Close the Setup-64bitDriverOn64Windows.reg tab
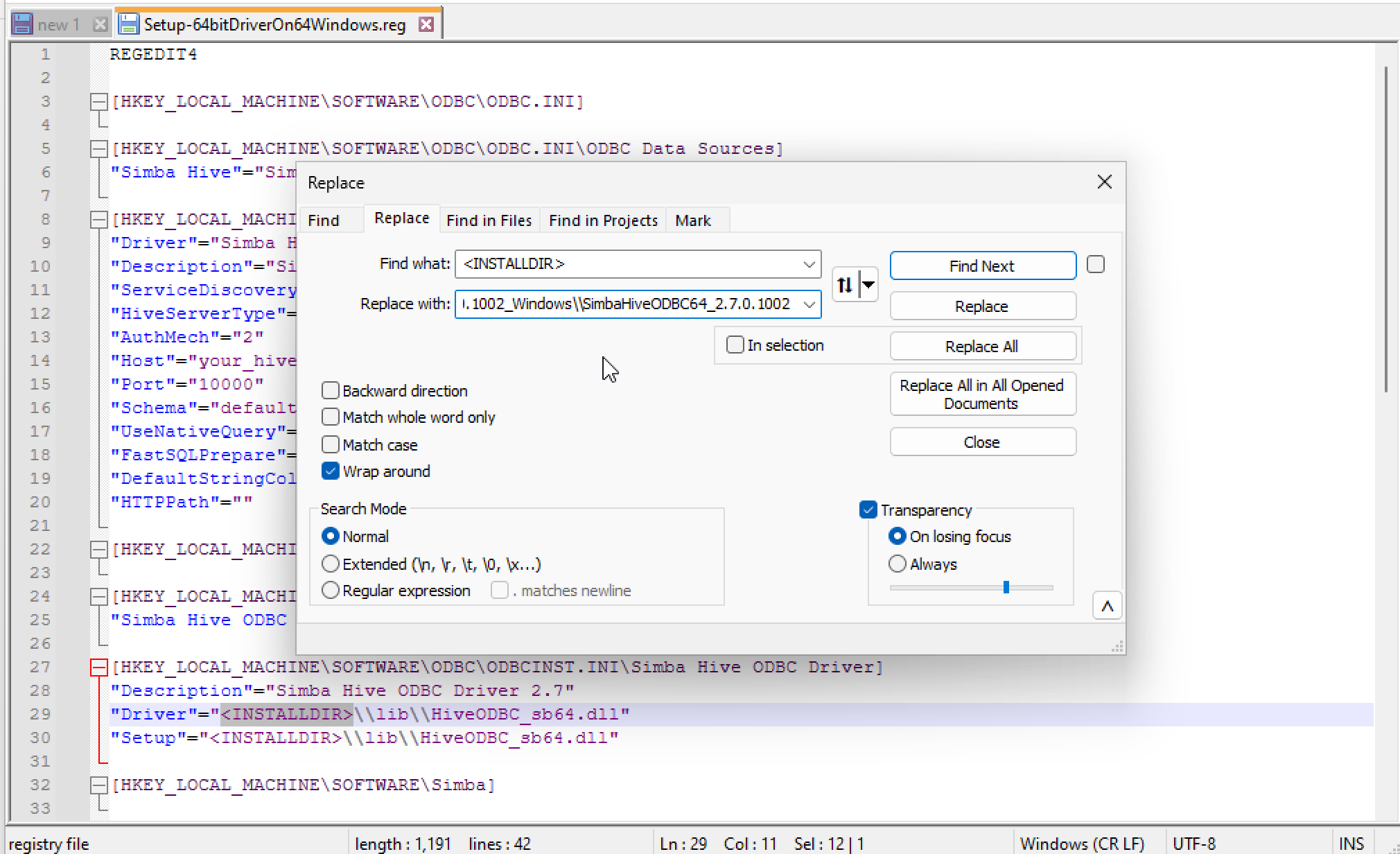The image size is (1400, 854). [426, 25]
